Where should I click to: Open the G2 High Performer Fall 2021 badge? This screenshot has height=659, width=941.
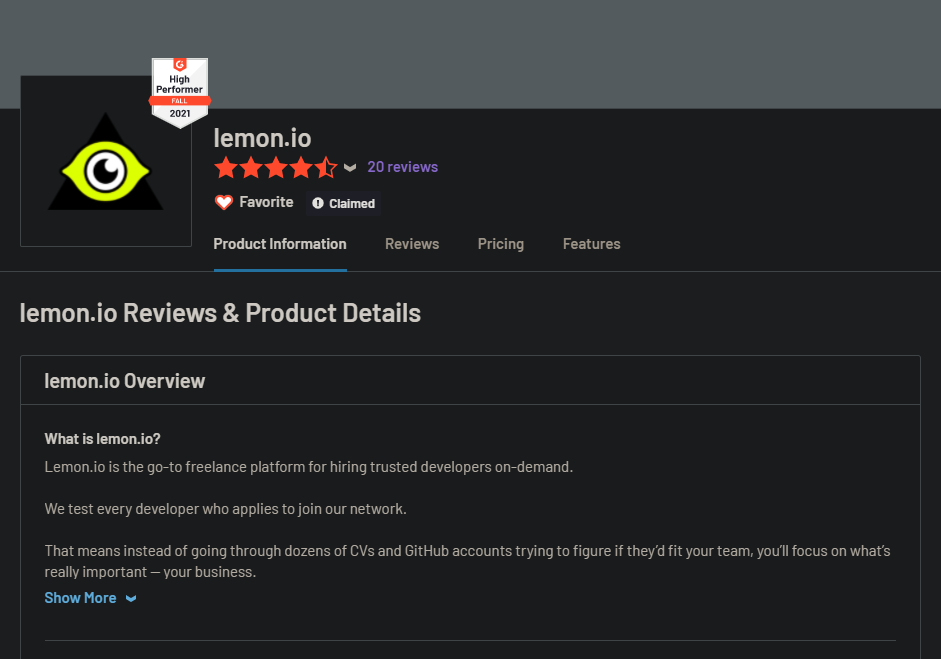[x=179, y=93]
